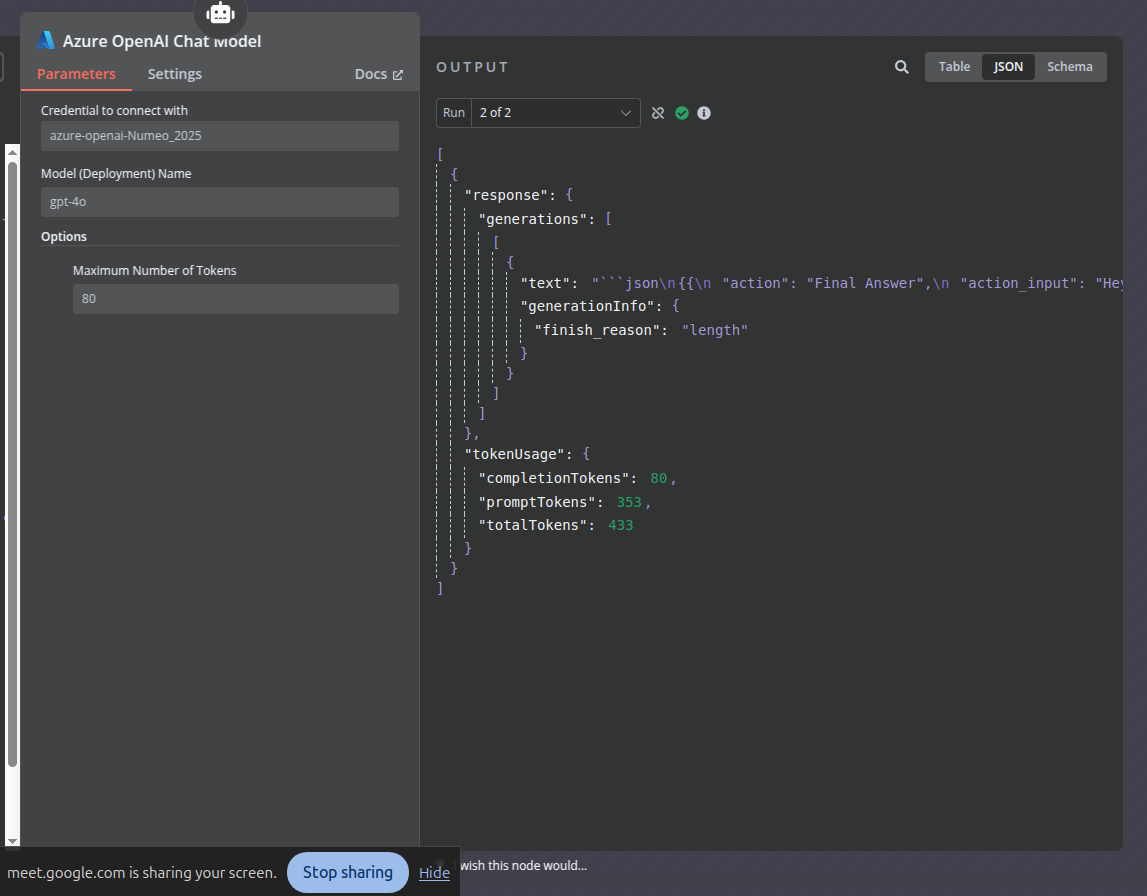This screenshot has width=1147, height=896.
Task: Click the Maximum Number of Tokens field
Action: pos(235,299)
